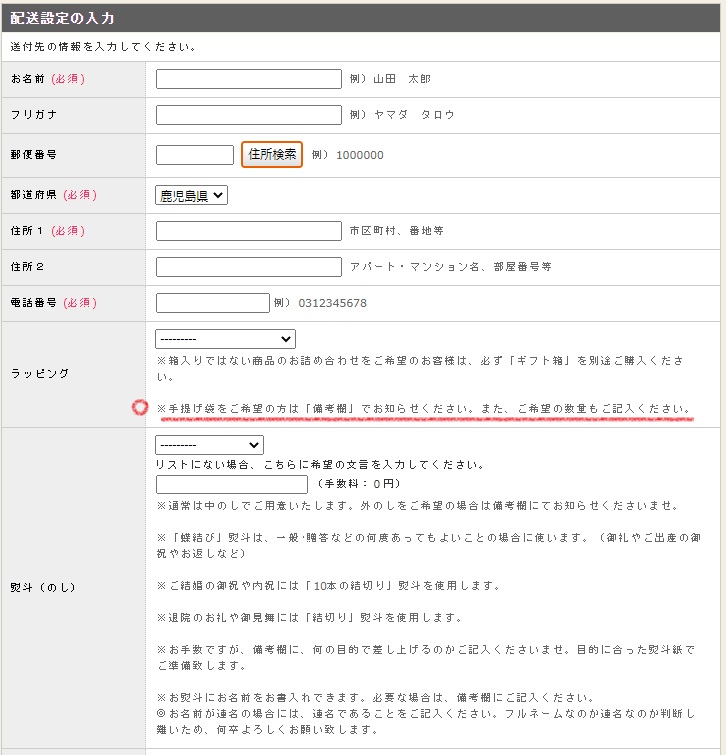
Task: Click the 住所2 apartment name input field
Action: click(x=248, y=267)
